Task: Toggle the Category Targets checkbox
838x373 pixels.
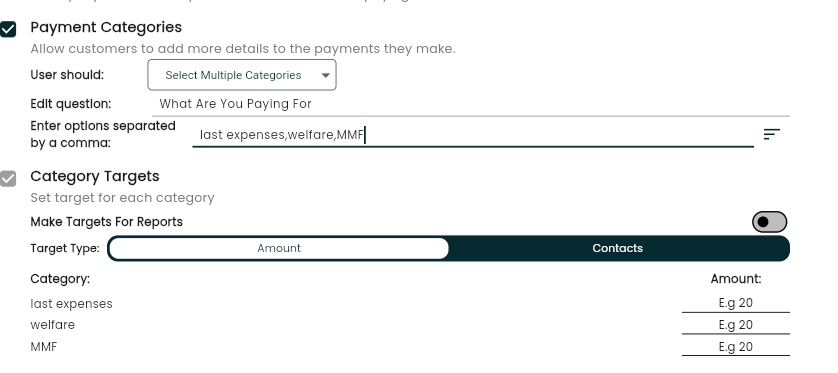Action: tap(8, 178)
